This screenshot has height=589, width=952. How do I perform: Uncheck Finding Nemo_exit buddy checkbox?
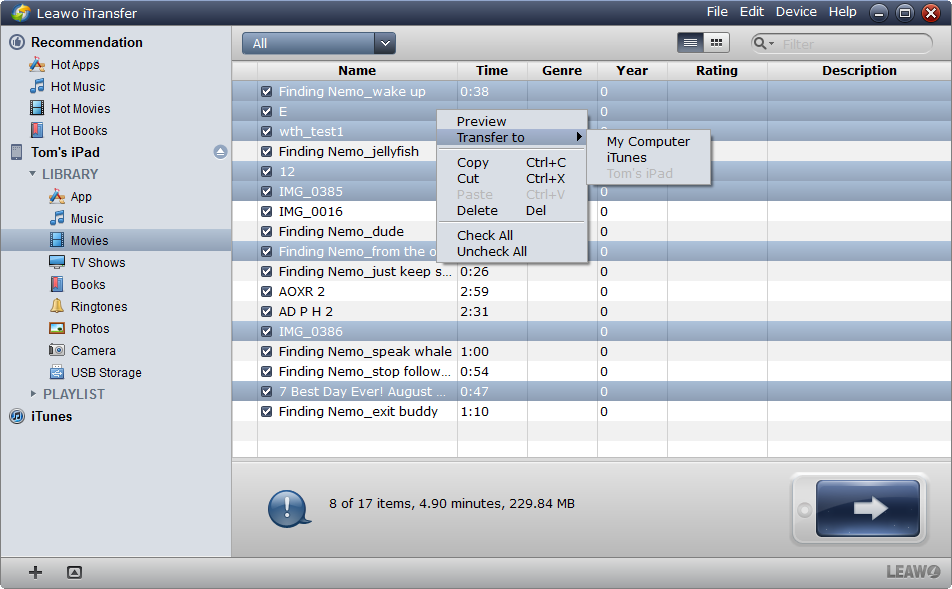click(266, 412)
